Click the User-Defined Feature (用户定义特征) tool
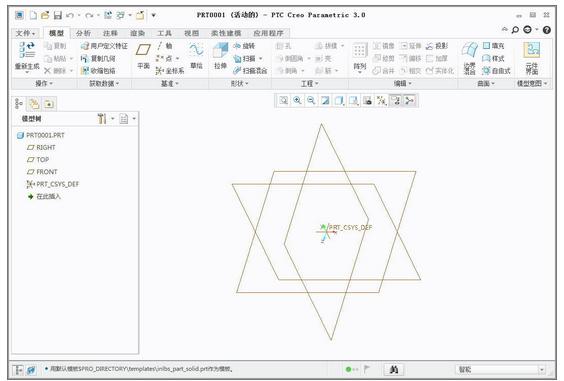The width and height of the screenshot is (564, 381). 104,46
